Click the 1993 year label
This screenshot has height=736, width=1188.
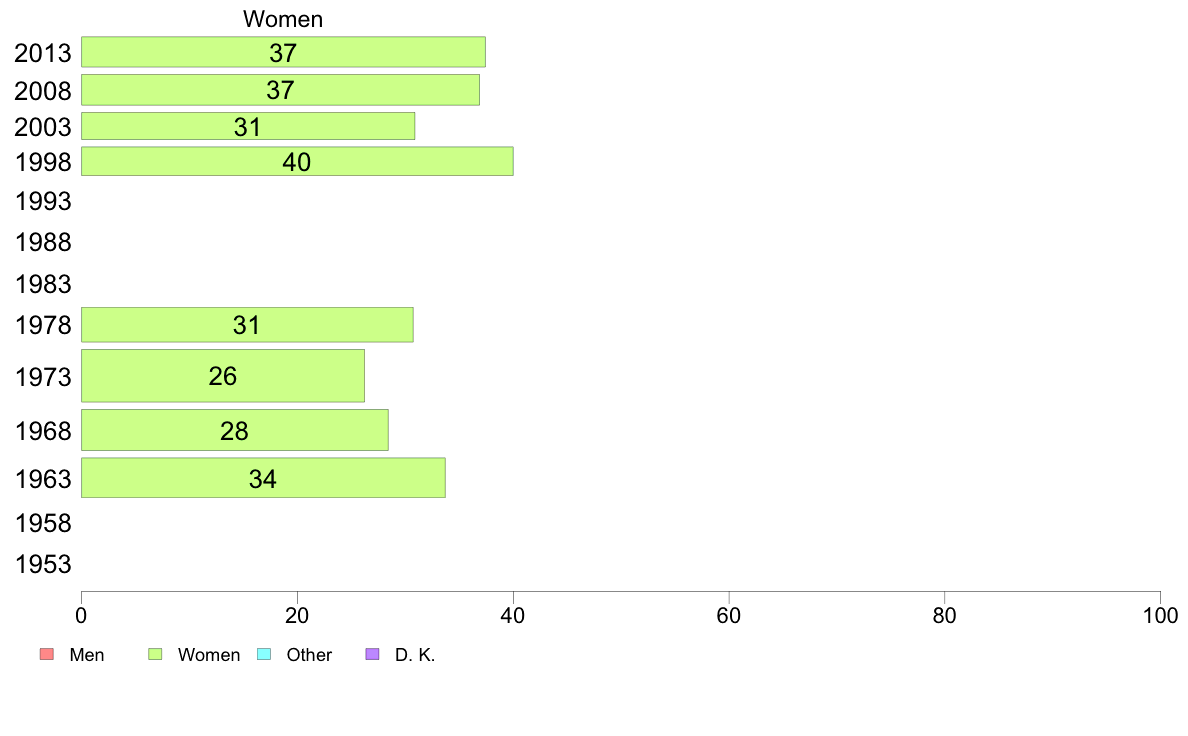click(43, 202)
